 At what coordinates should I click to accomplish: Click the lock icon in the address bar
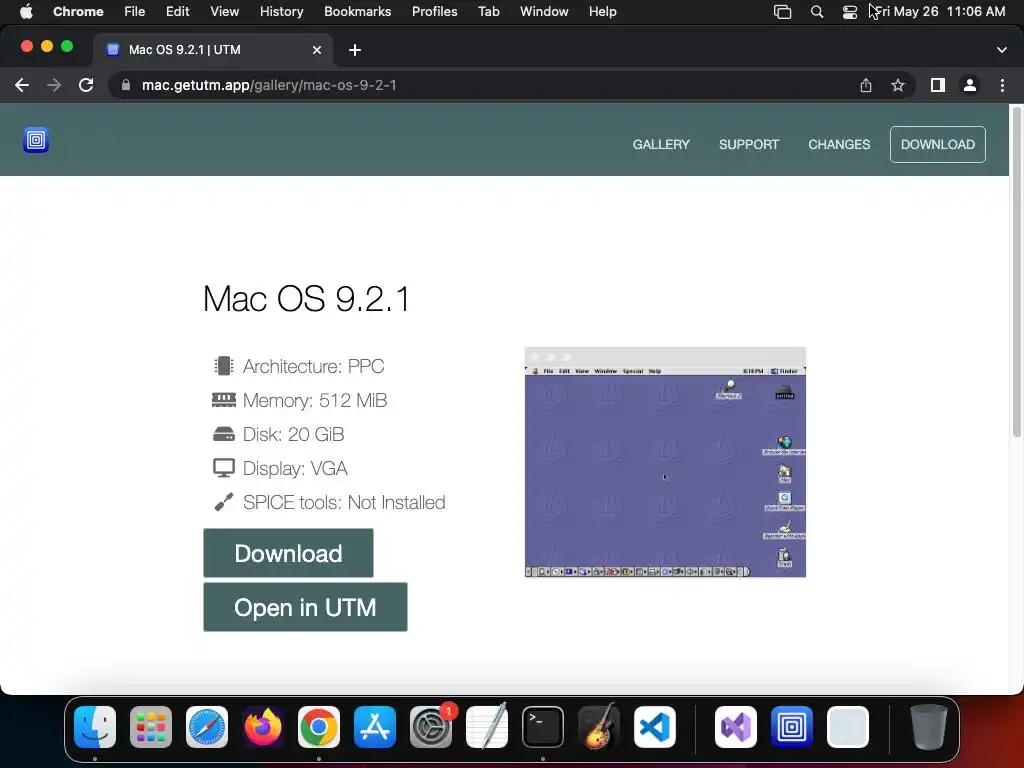pos(126,86)
